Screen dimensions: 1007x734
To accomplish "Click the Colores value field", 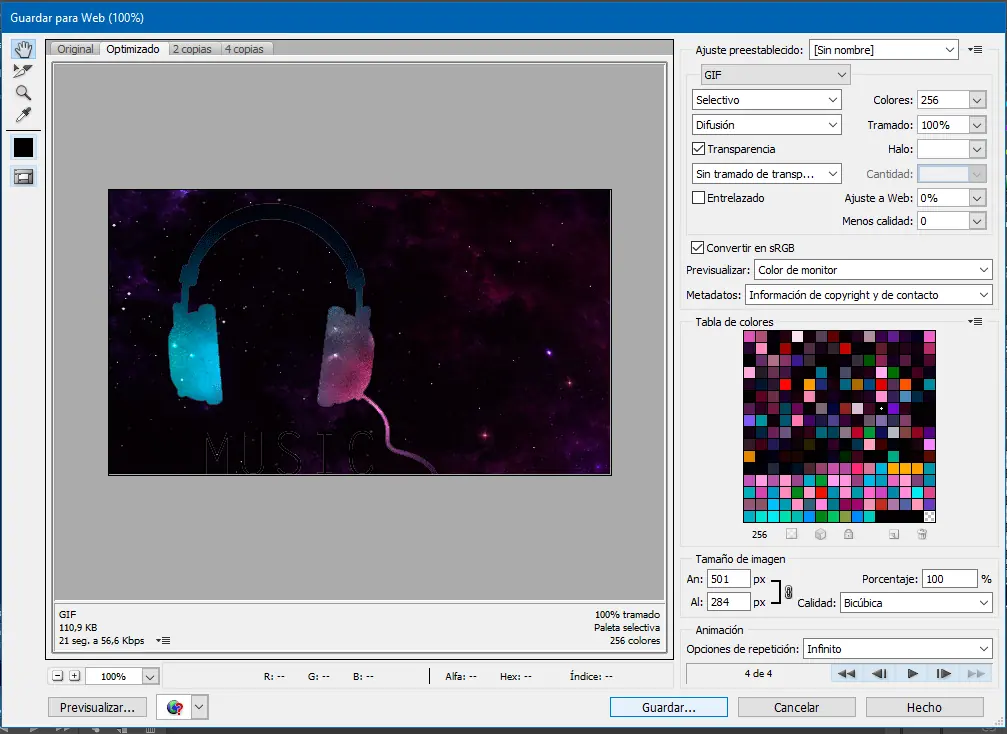I will 943,100.
